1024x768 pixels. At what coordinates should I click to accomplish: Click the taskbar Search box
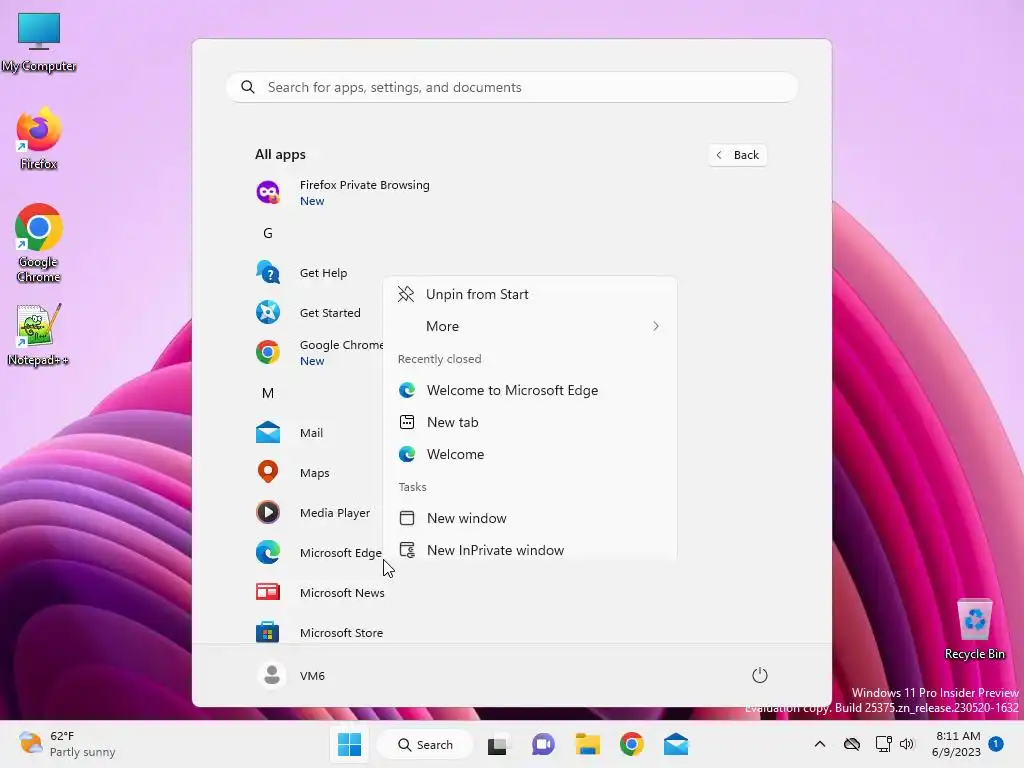424,744
